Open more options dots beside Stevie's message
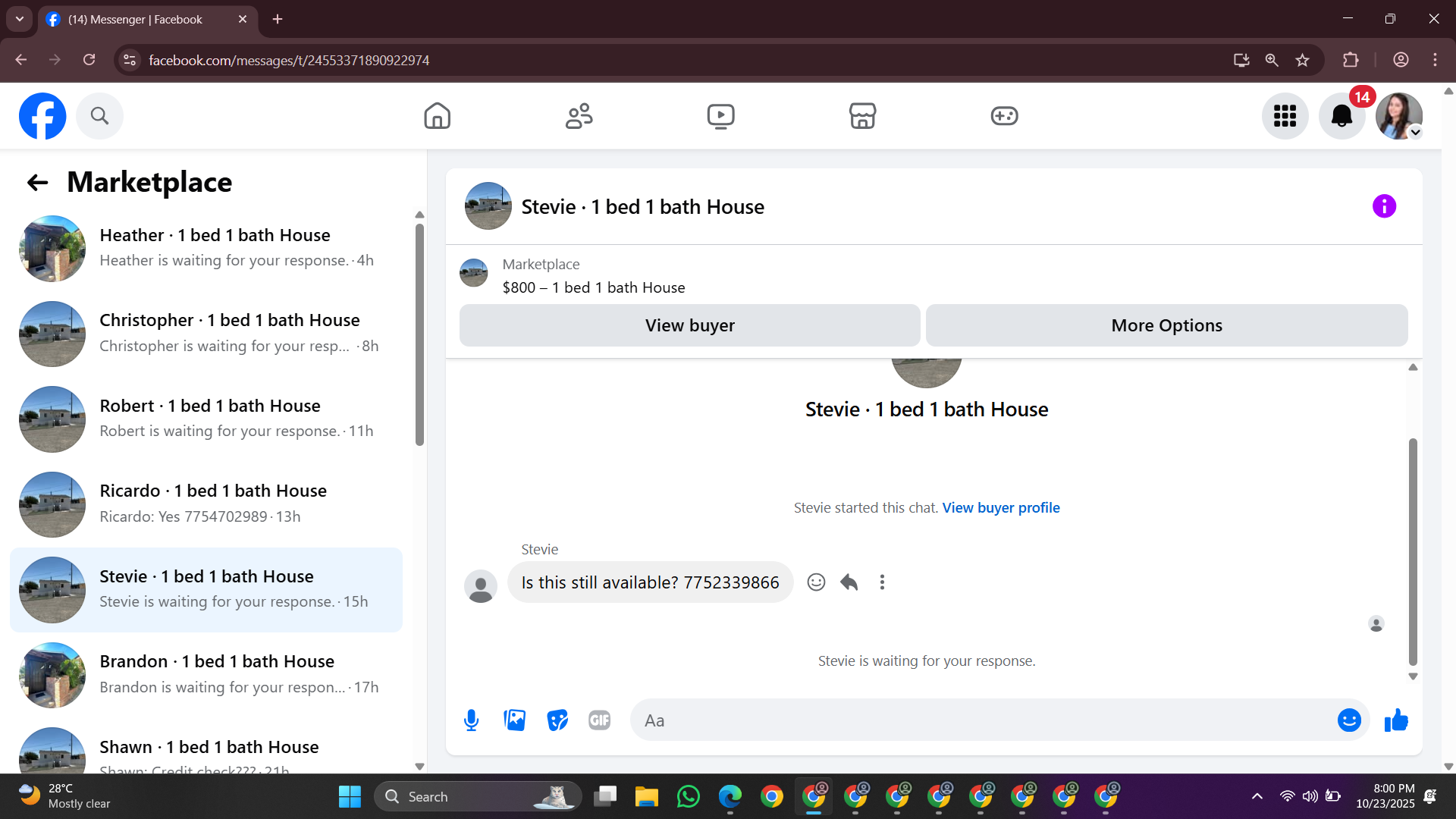 882,582
